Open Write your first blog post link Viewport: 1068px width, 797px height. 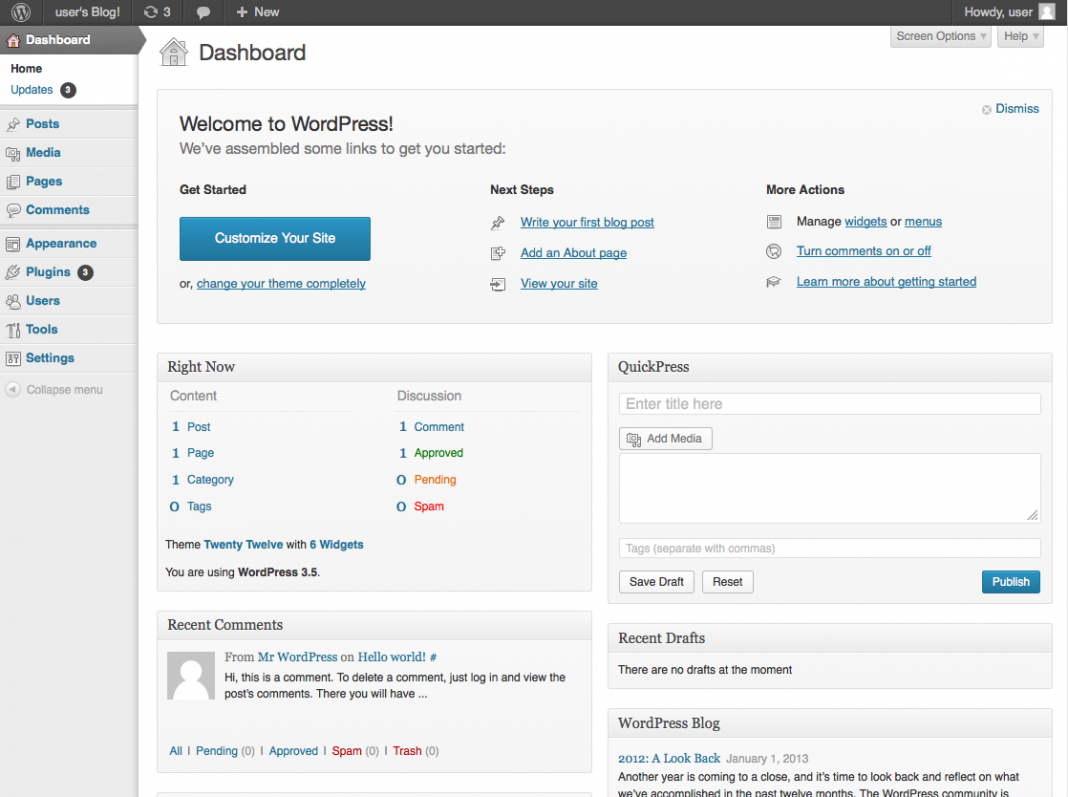coord(587,223)
